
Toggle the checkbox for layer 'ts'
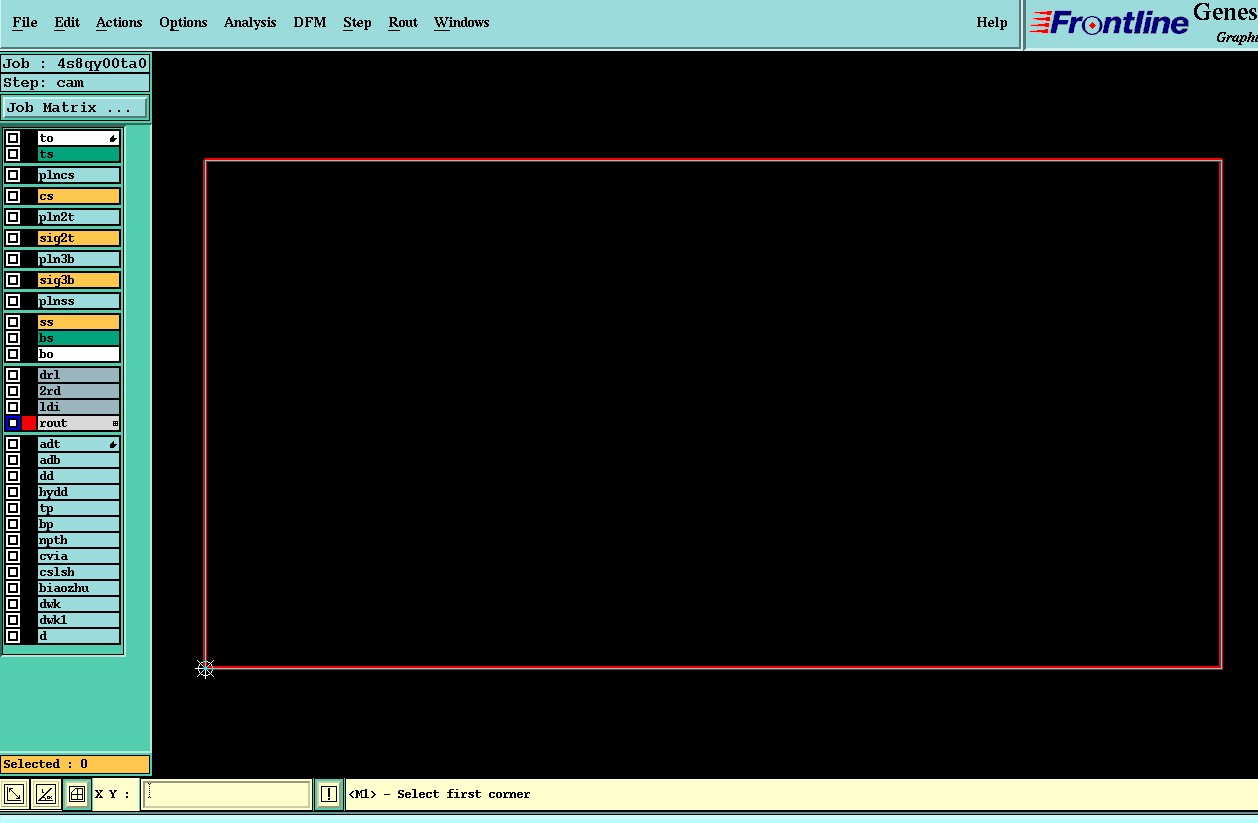tap(13, 154)
